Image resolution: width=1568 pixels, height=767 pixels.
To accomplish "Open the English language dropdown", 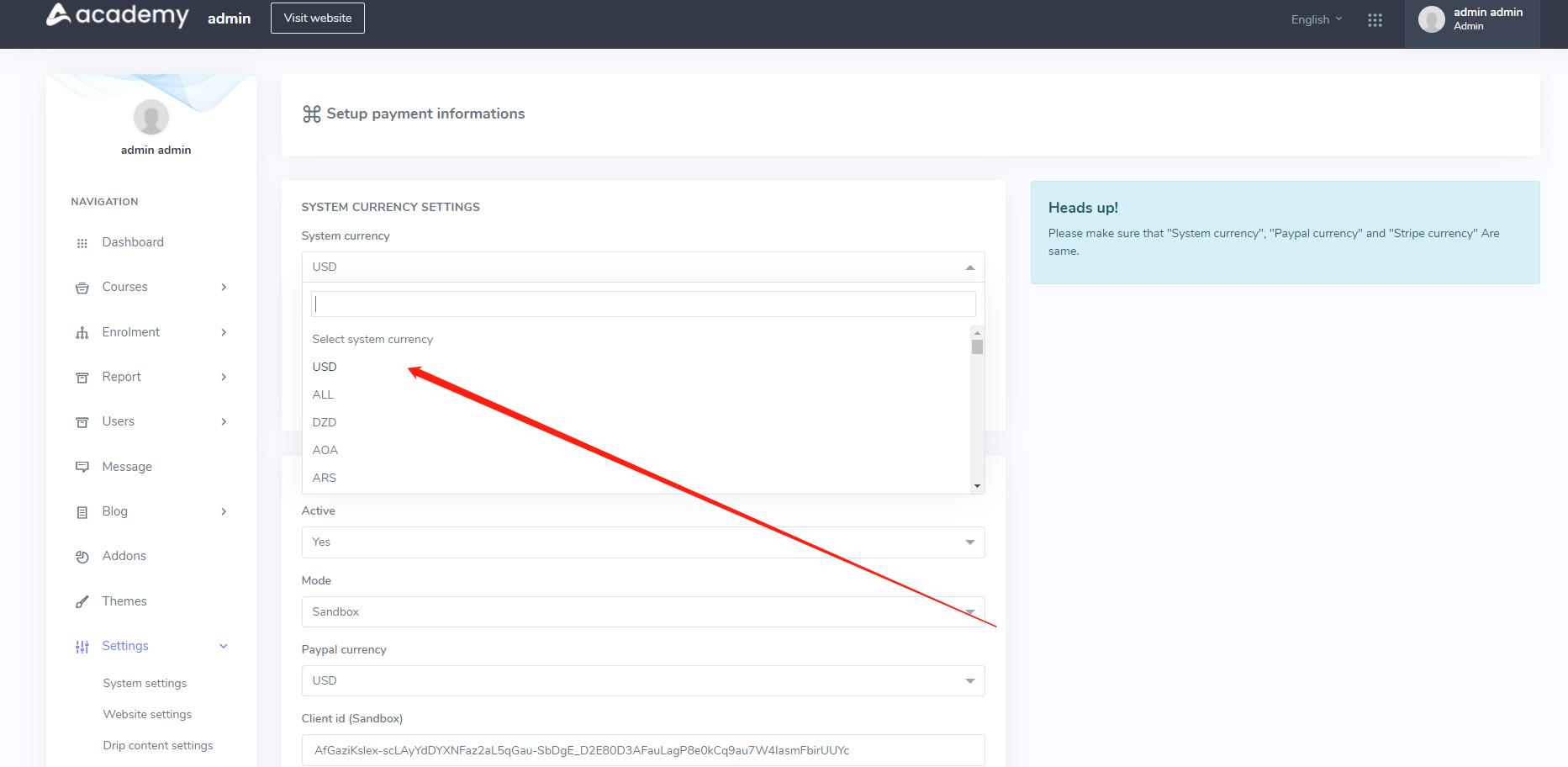I will click(x=1317, y=19).
